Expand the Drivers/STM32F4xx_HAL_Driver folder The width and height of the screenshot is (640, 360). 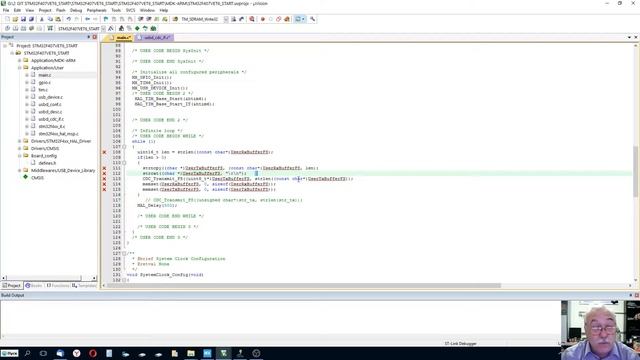(20, 141)
